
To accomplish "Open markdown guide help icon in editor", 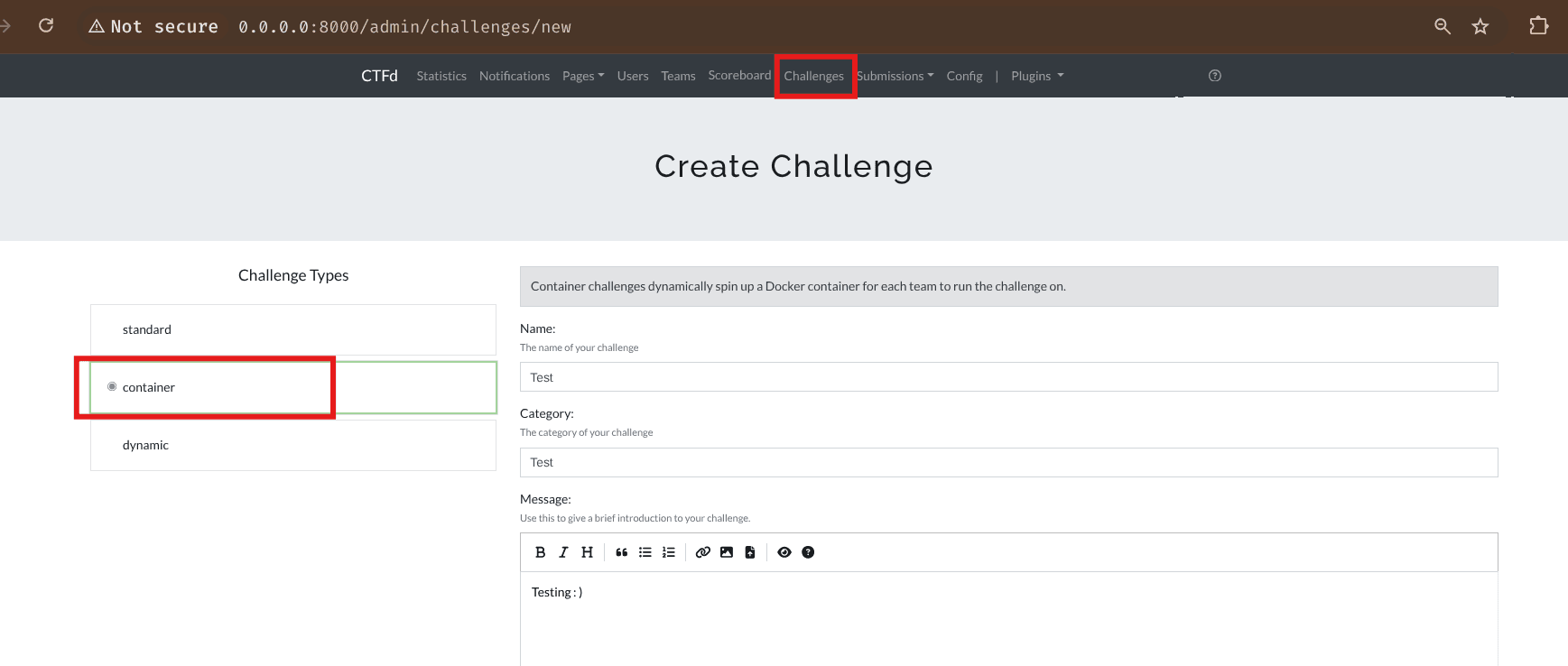I will click(x=808, y=552).
